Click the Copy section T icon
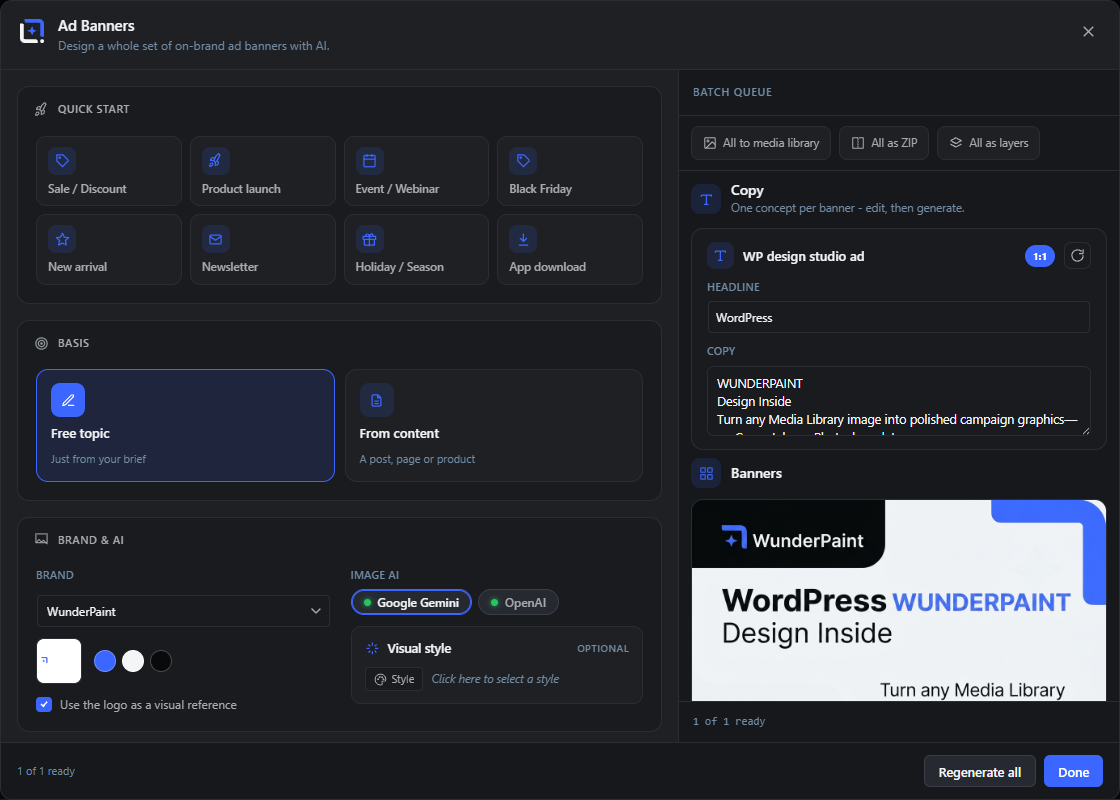Image resolution: width=1120 pixels, height=800 pixels. [x=706, y=199]
